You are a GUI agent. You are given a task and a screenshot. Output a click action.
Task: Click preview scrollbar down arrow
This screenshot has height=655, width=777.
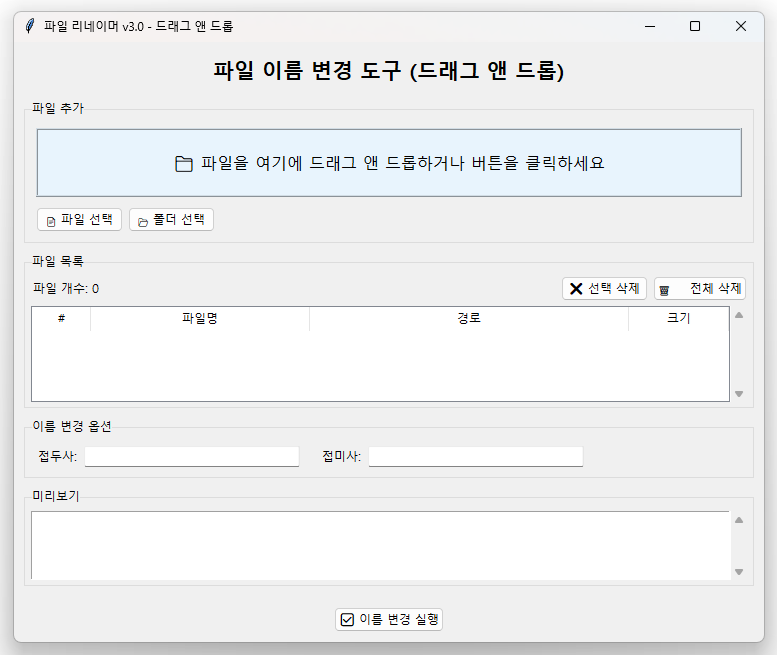[x=739, y=572]
